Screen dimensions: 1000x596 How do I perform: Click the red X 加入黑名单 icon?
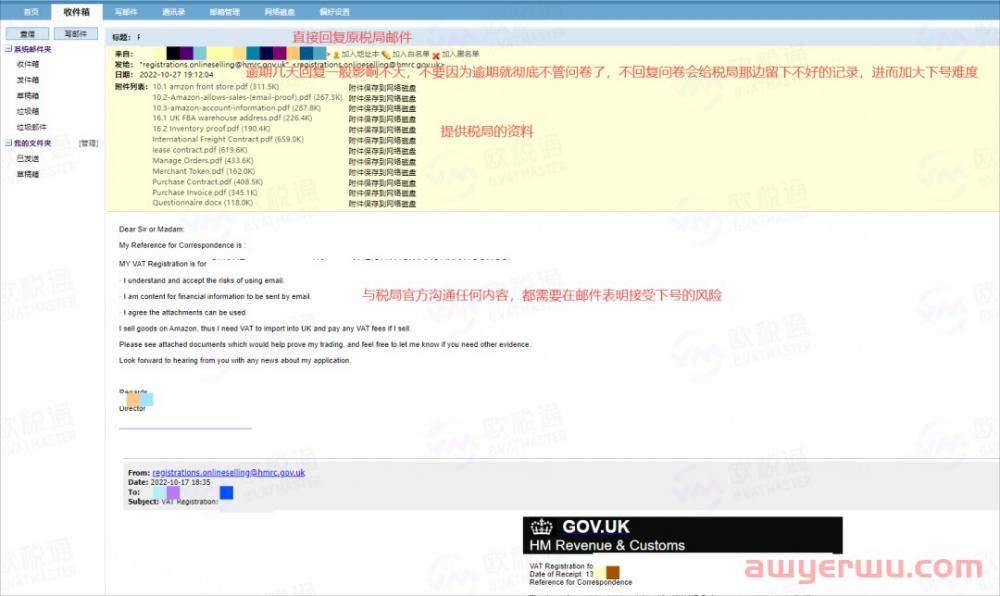(x=436, y=56)
